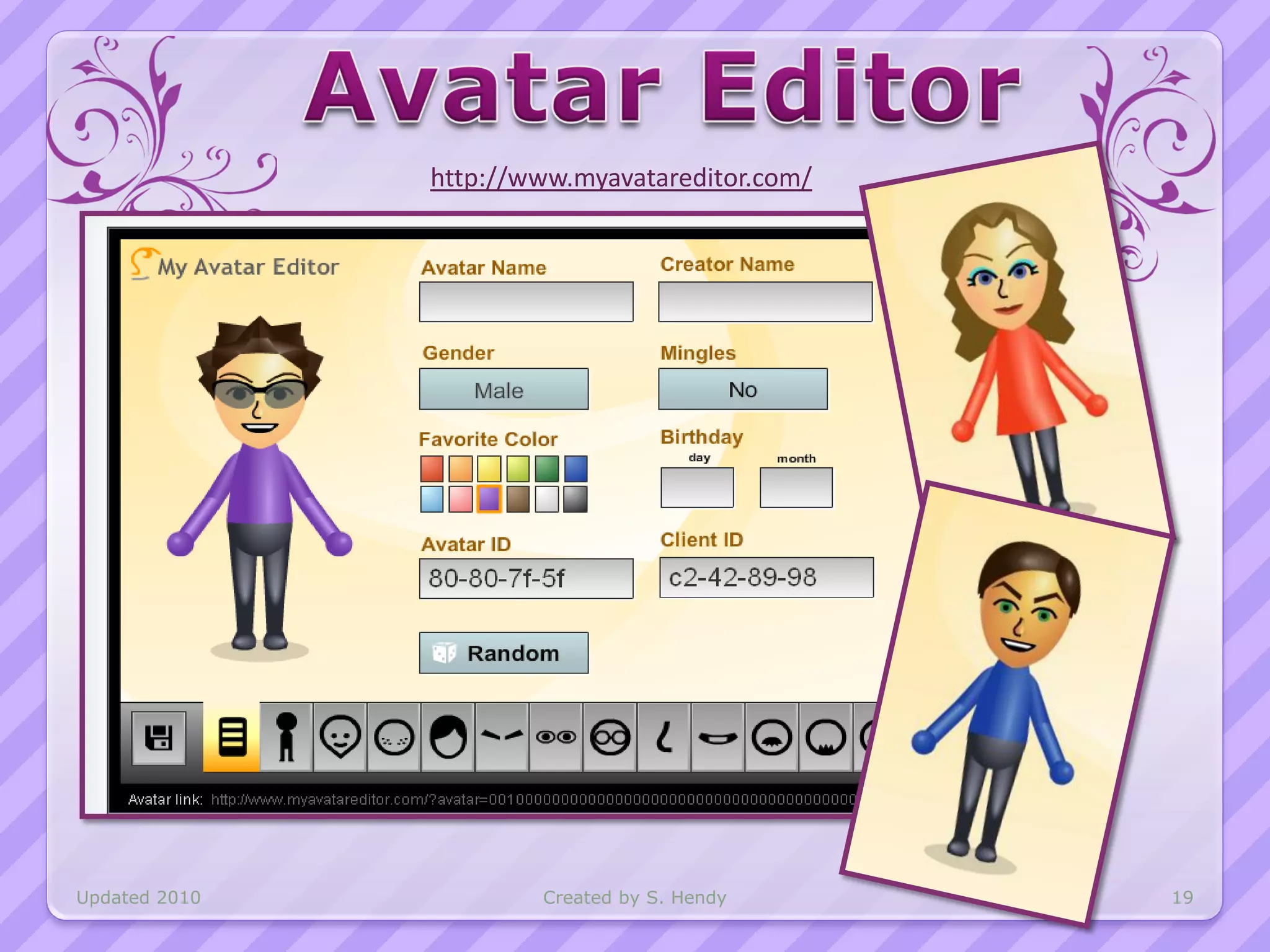Open the body figure tab
1270x952 pixels.
286,737
